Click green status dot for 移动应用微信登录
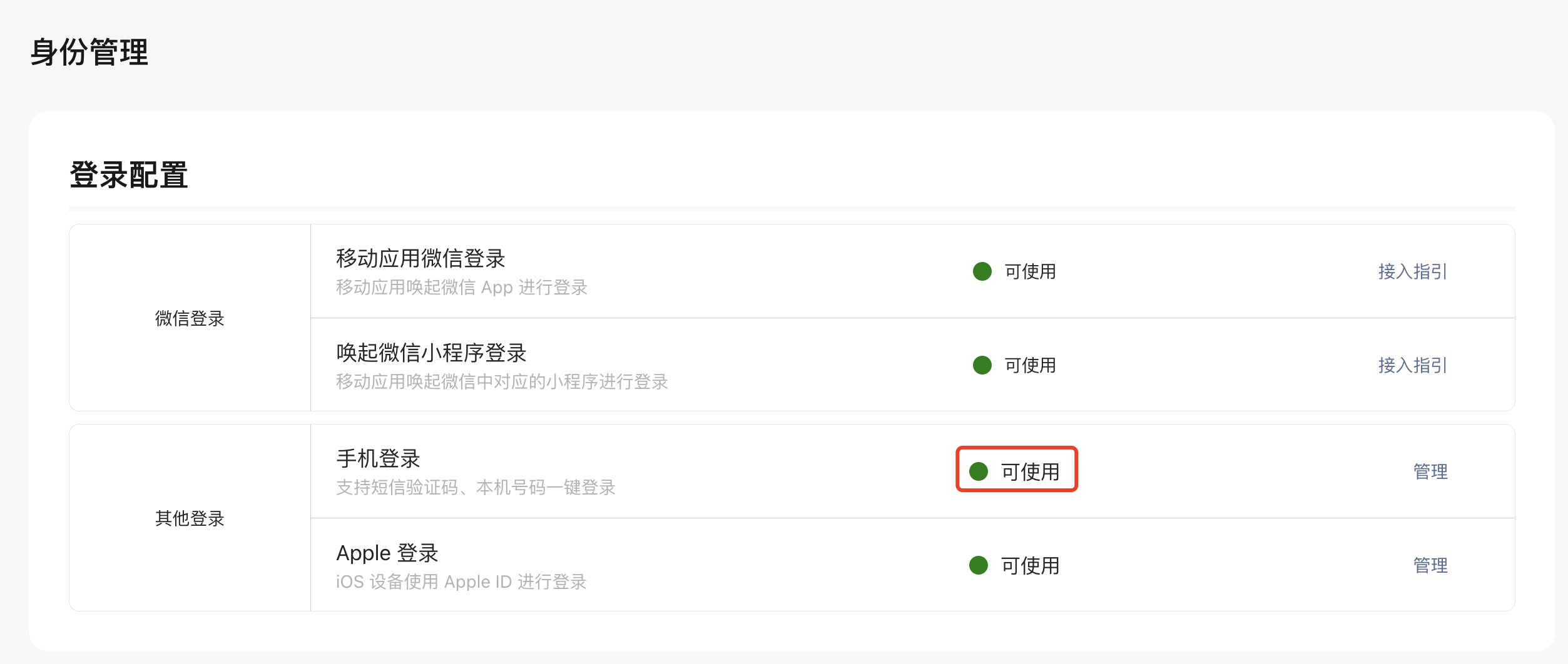The image size is (1568, 664). pyautogui.click(x=982, y=271)
